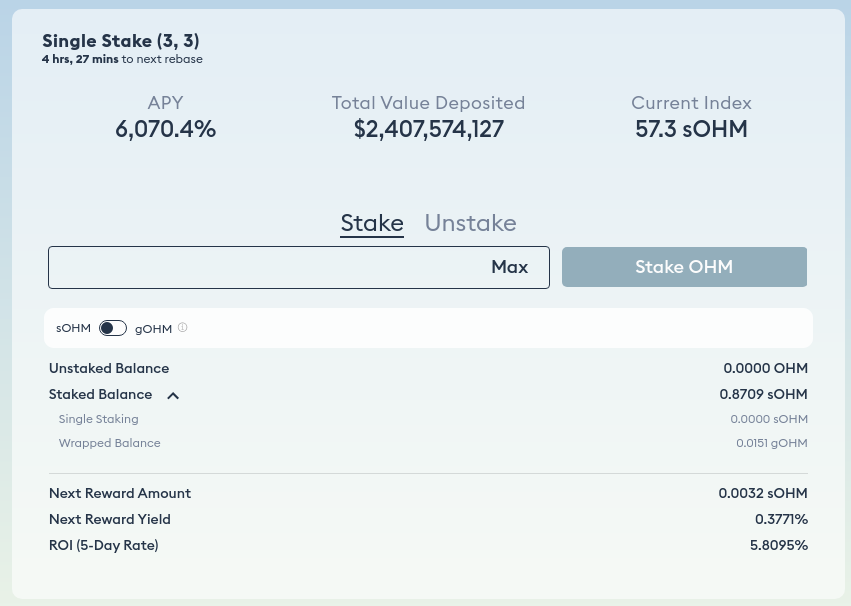Click the gOHM info icon
Image resolution: width=851 pixels, height=606 pixels.
182,327
